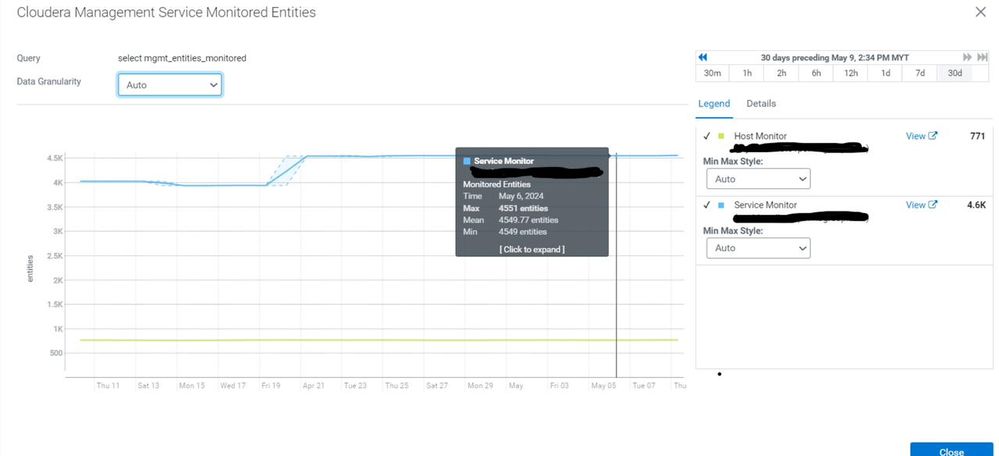Viewport: 999px width, 456px height.
Task: Click the blue Close button
Action: point(951,450)
